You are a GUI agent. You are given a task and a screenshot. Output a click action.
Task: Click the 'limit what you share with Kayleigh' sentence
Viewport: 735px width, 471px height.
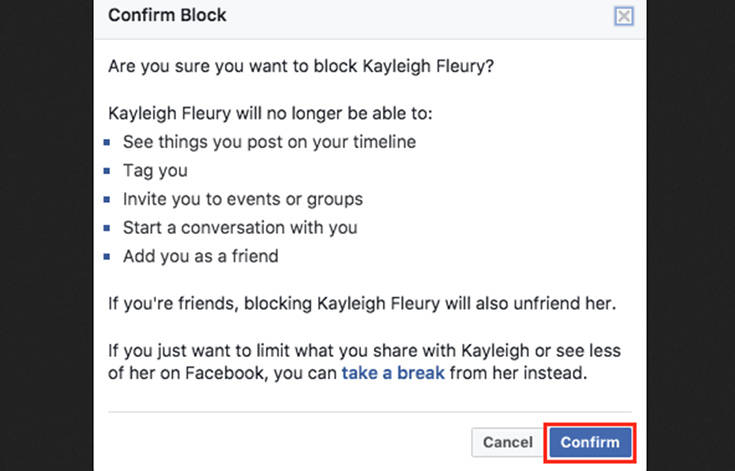[364, 362]
